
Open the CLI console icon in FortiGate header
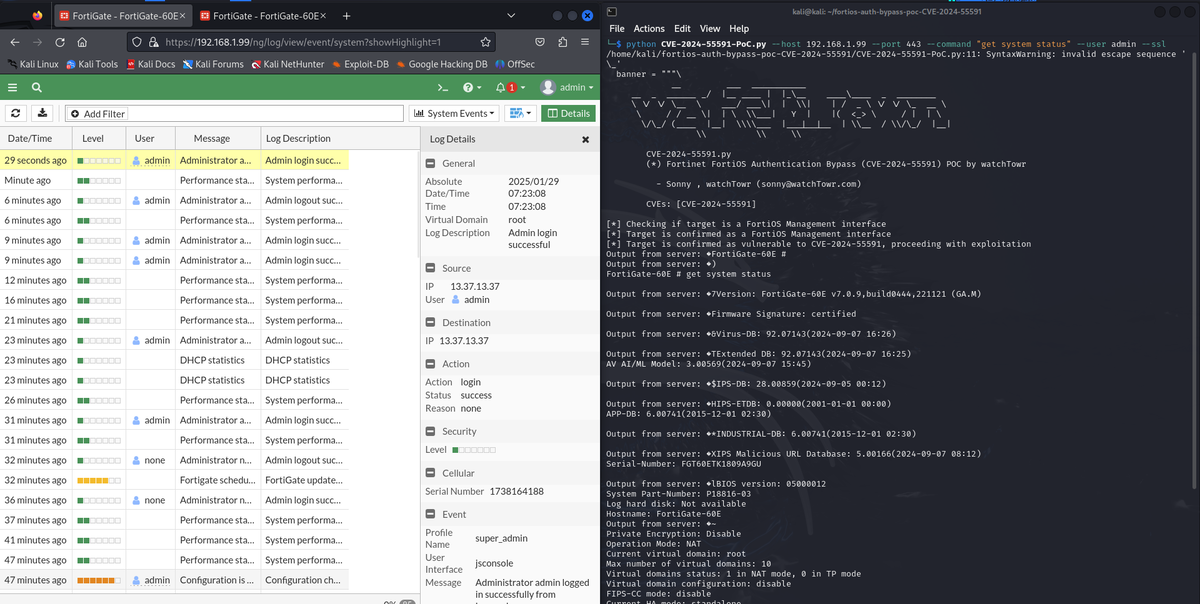(441, 88)
